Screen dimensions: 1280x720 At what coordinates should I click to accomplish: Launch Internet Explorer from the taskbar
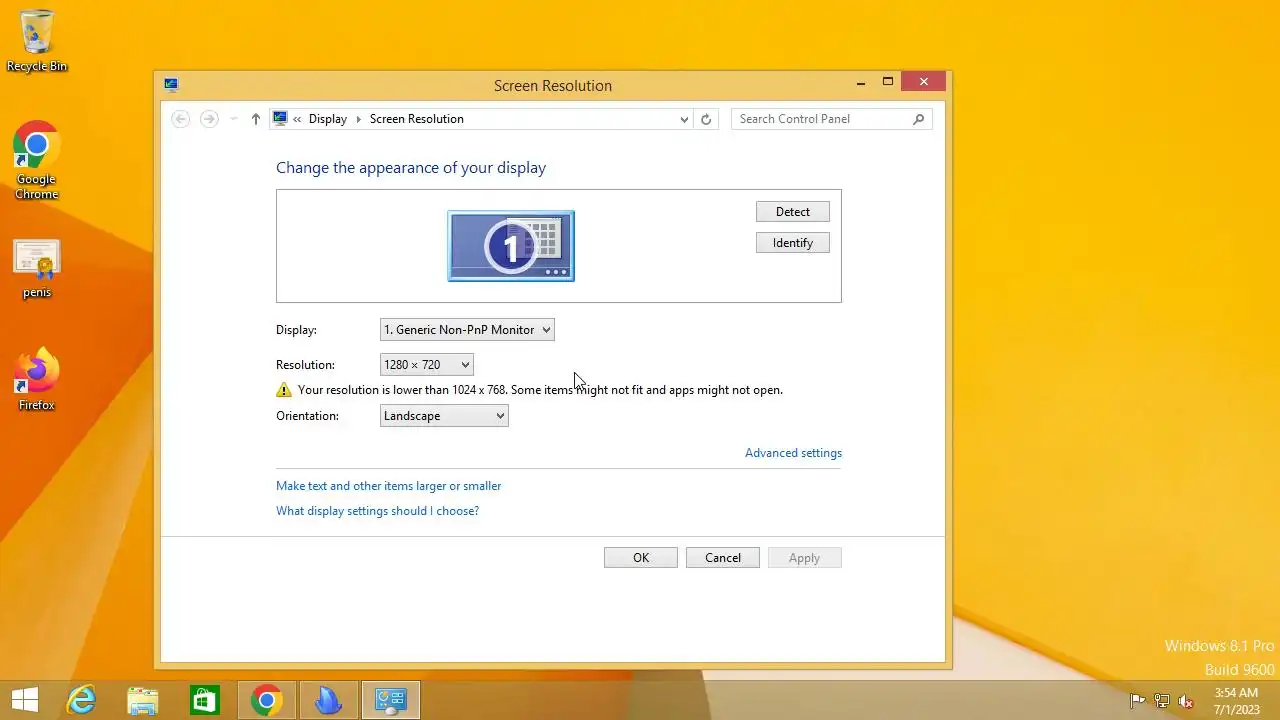click(81, 701)
